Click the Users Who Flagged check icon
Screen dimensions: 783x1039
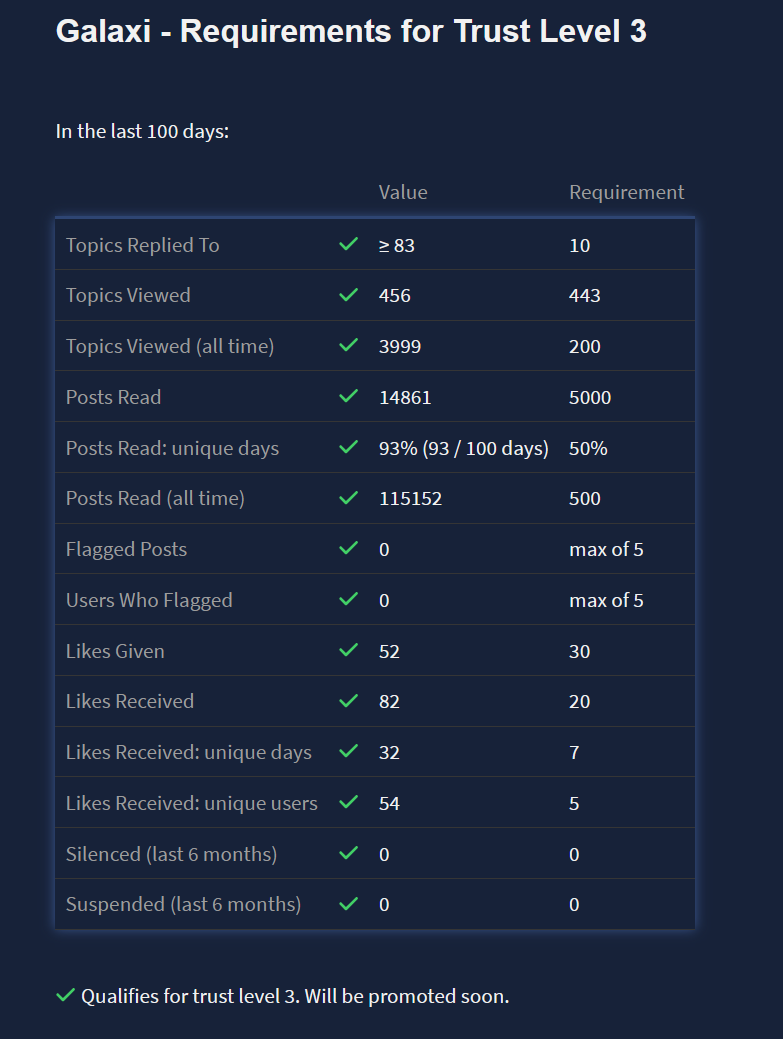click(x=348, y=600)
